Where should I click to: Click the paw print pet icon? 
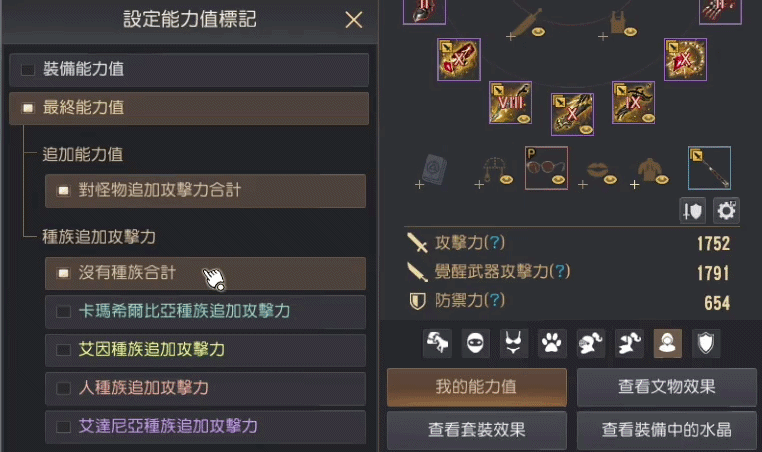coord(552,343)
